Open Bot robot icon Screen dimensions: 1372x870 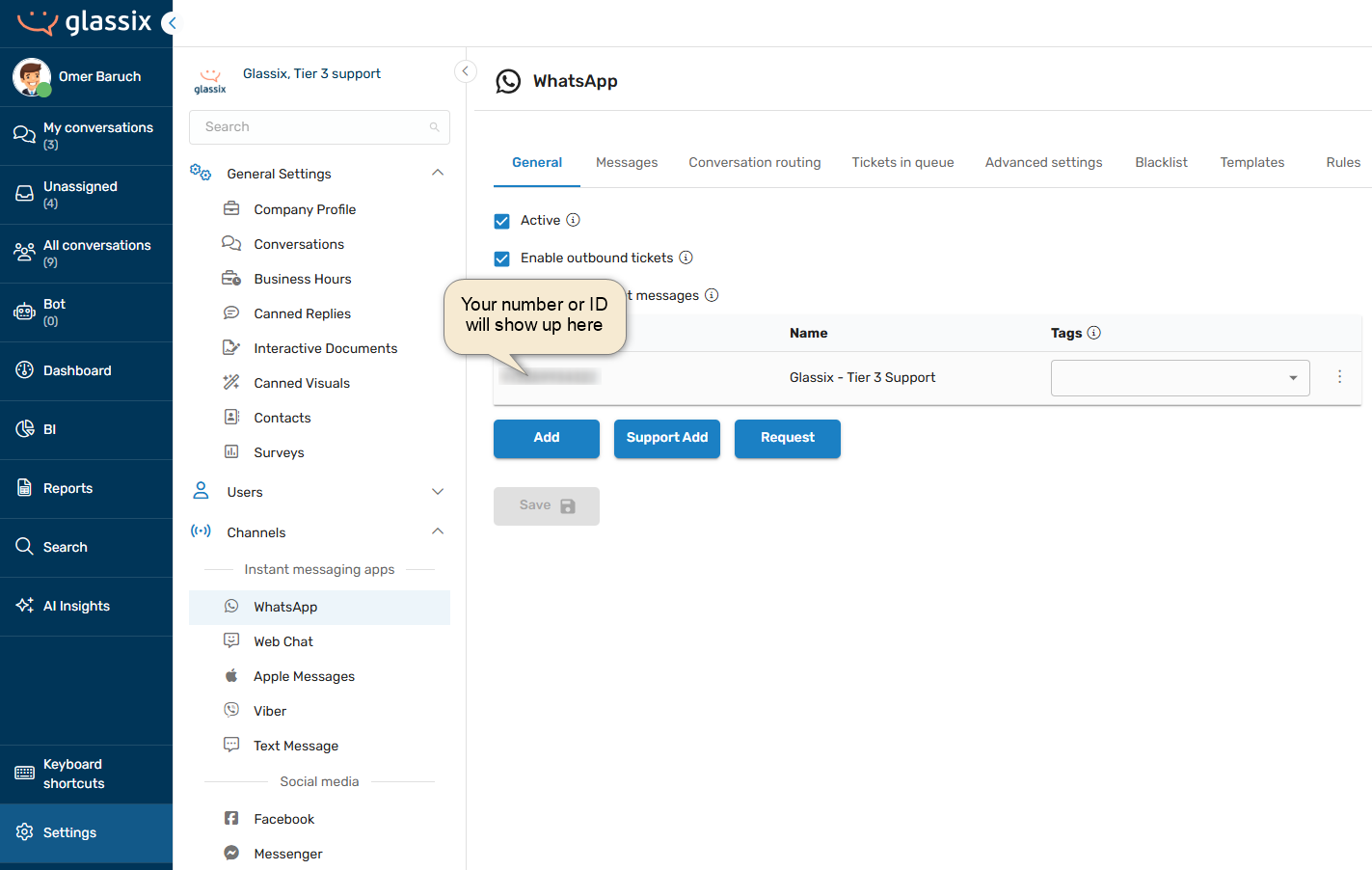pos(24,312)
